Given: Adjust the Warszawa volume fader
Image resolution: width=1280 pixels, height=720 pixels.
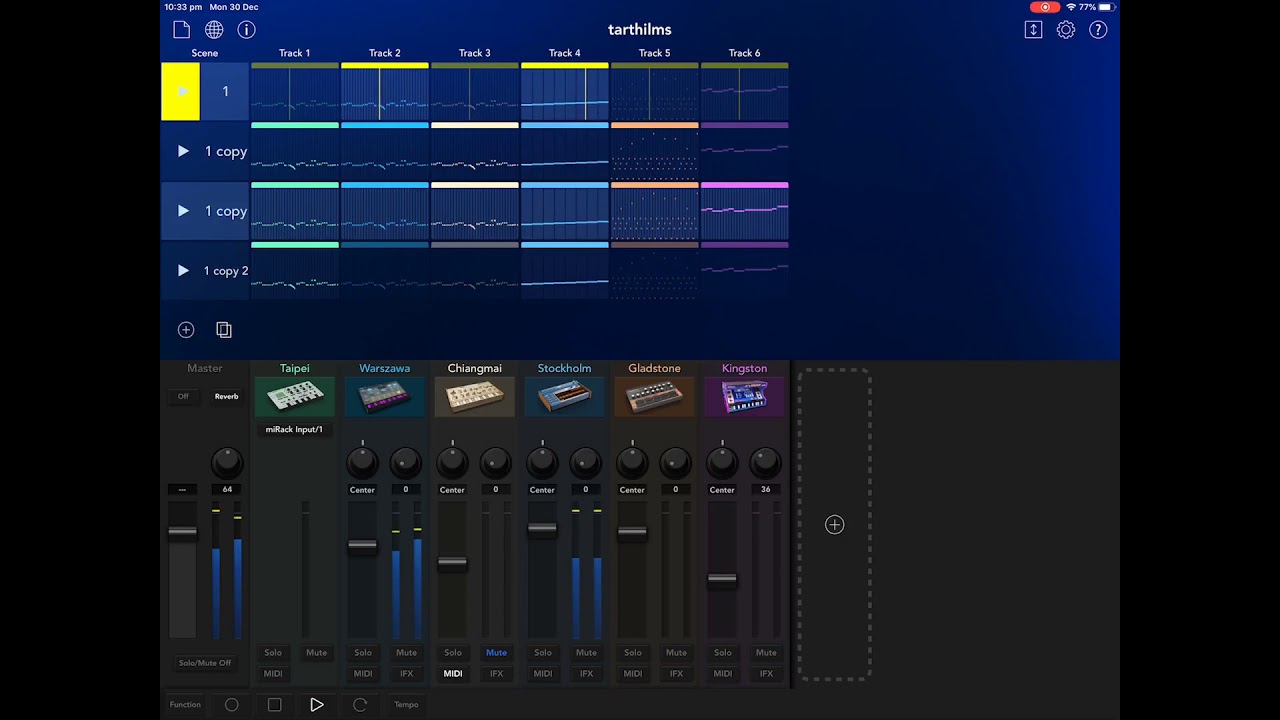Looking at the screenshot, I should pos(362,546).
